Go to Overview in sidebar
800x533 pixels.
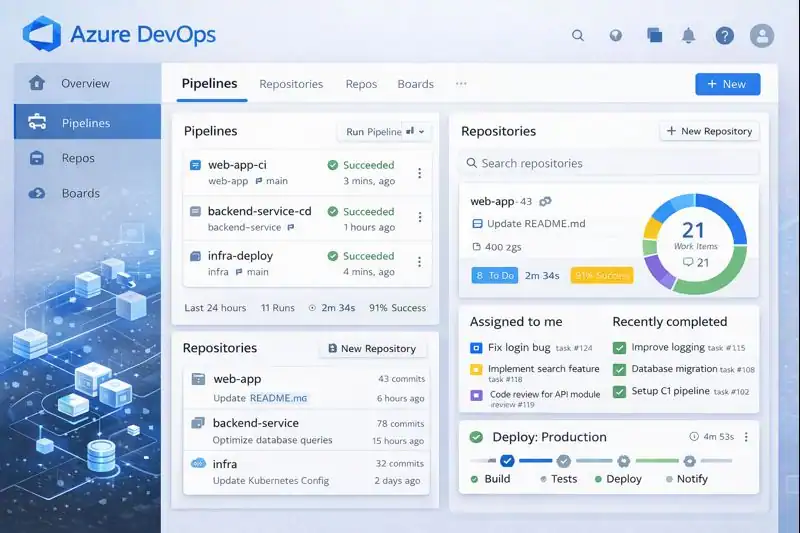pos(87,83)
